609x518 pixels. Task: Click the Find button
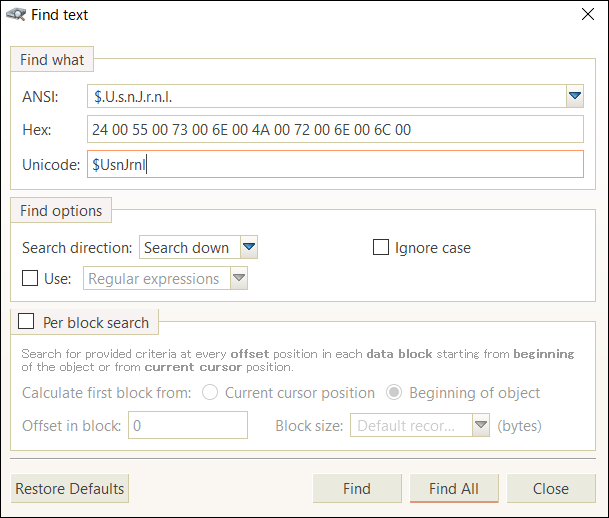(x=356, y=489)
